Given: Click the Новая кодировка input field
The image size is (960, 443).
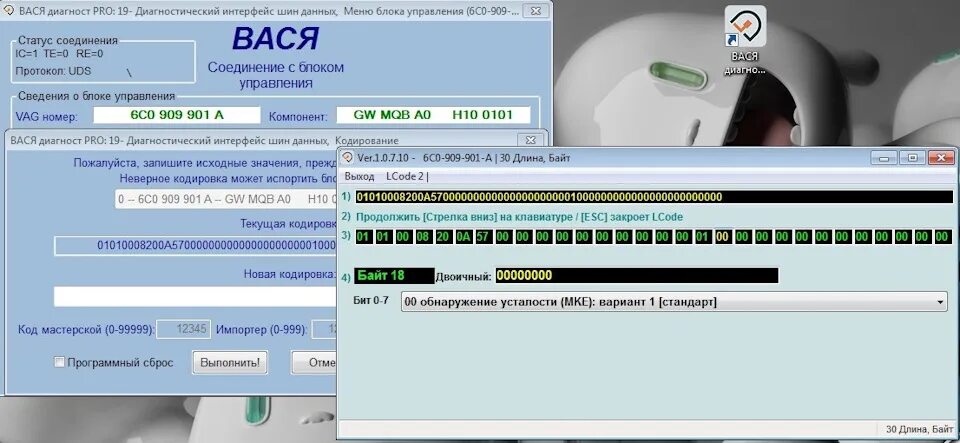Looking at the screenshot, I should tap(195, 296).
